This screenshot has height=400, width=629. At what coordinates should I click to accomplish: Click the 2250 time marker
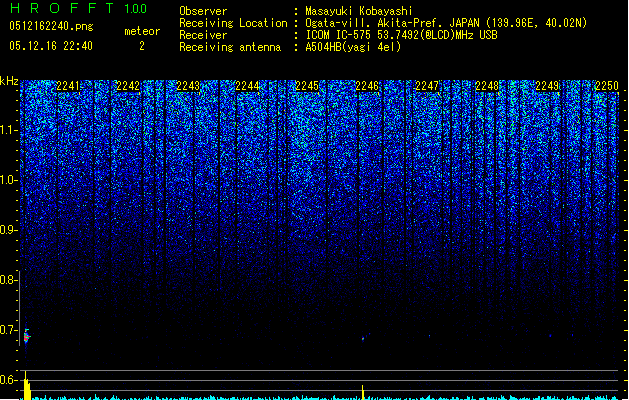pyautogui.click(x=607, y=86)
